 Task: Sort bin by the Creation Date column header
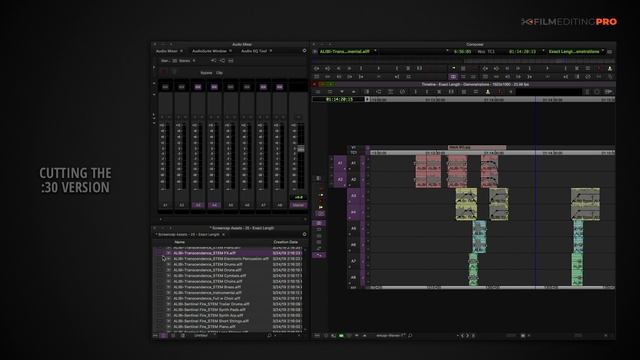[x=285, y=242]
